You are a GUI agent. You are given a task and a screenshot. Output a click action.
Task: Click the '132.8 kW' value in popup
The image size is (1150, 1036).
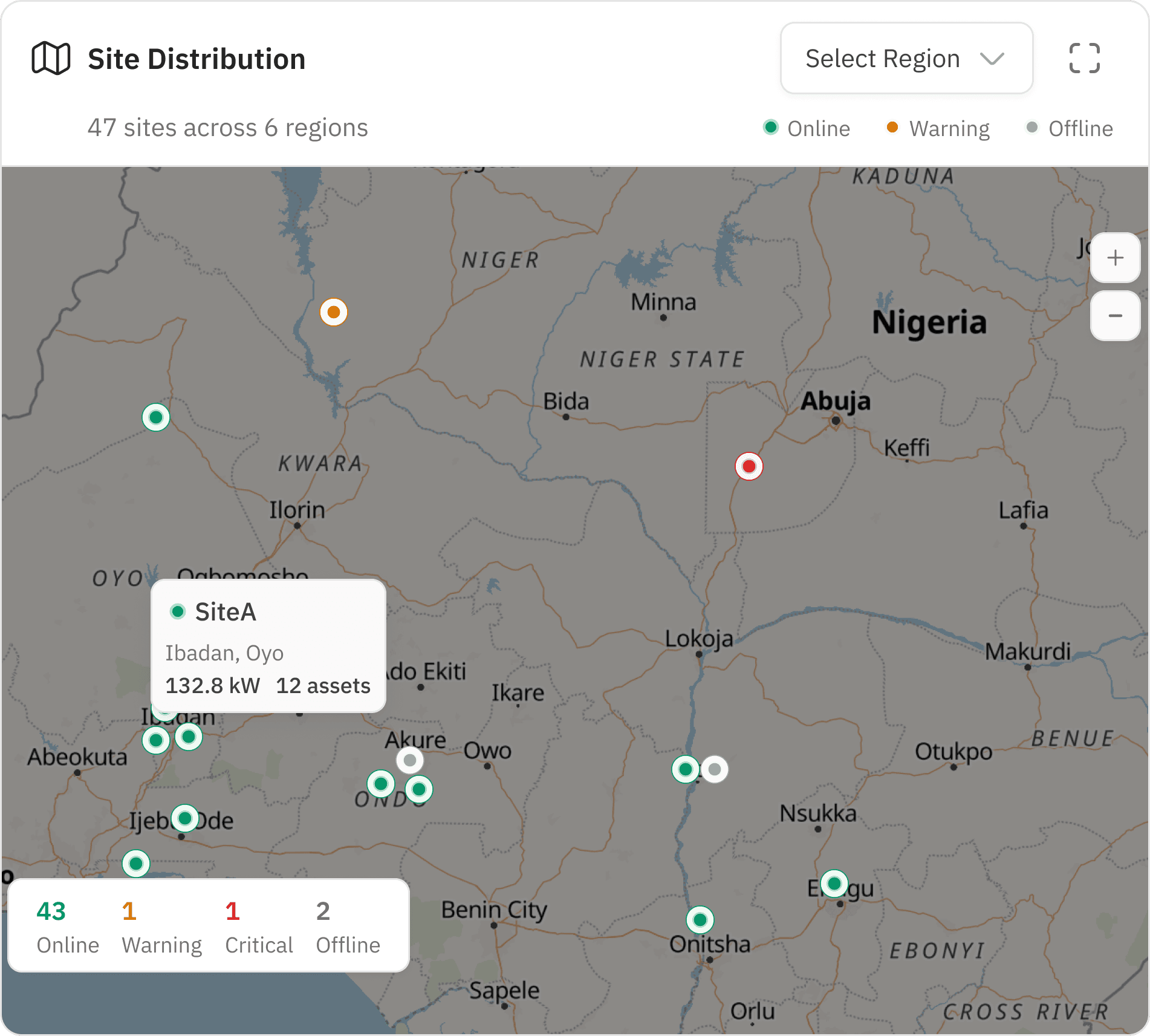point(213,686)
